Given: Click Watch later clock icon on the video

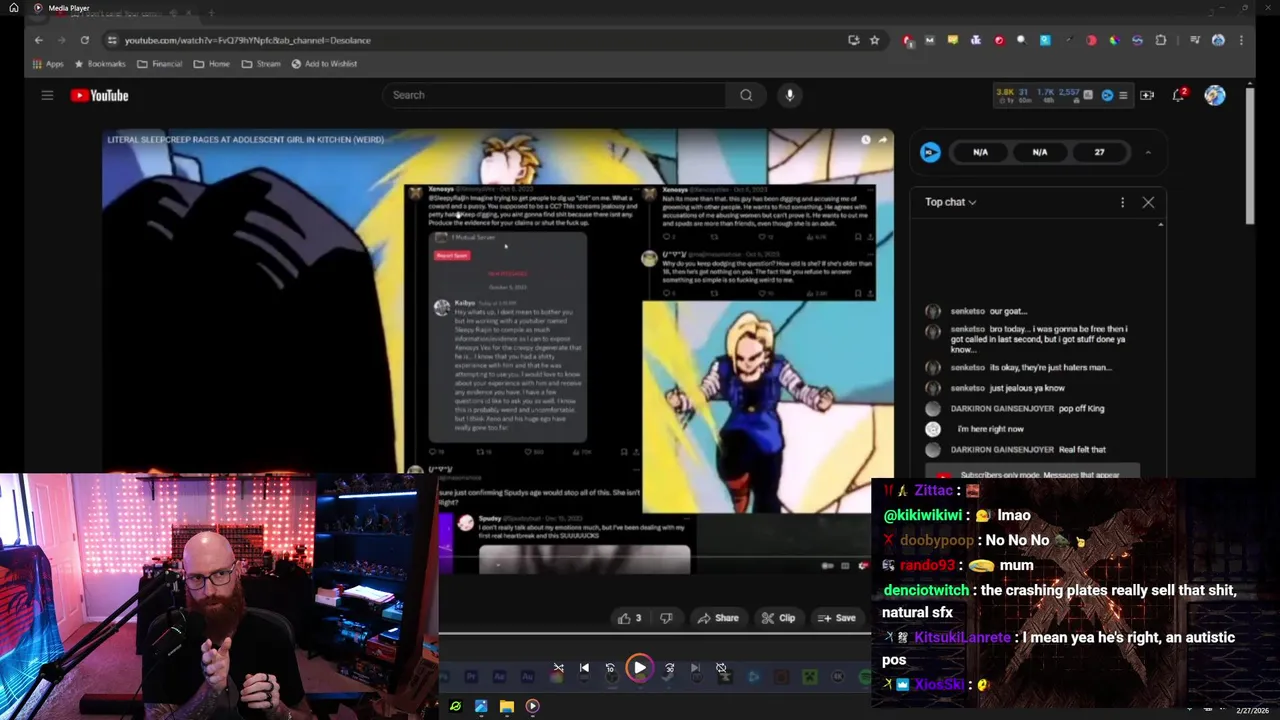Looking at the screenshot, I should [865, 140].
